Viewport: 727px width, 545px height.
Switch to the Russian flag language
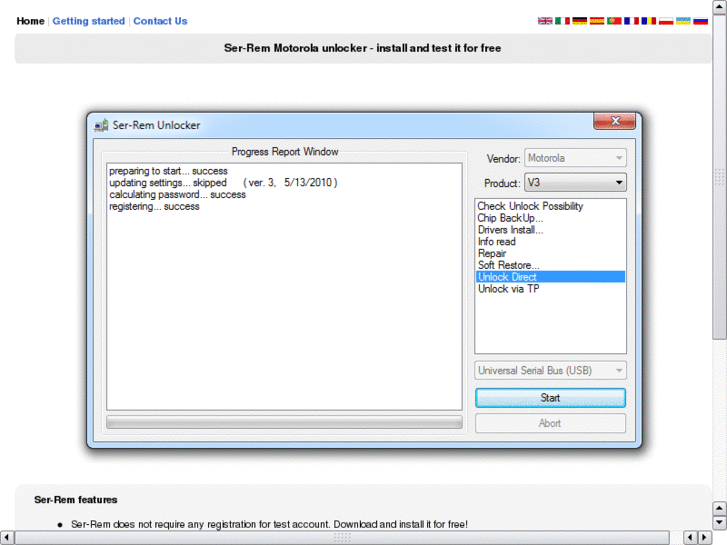point(700,21)
